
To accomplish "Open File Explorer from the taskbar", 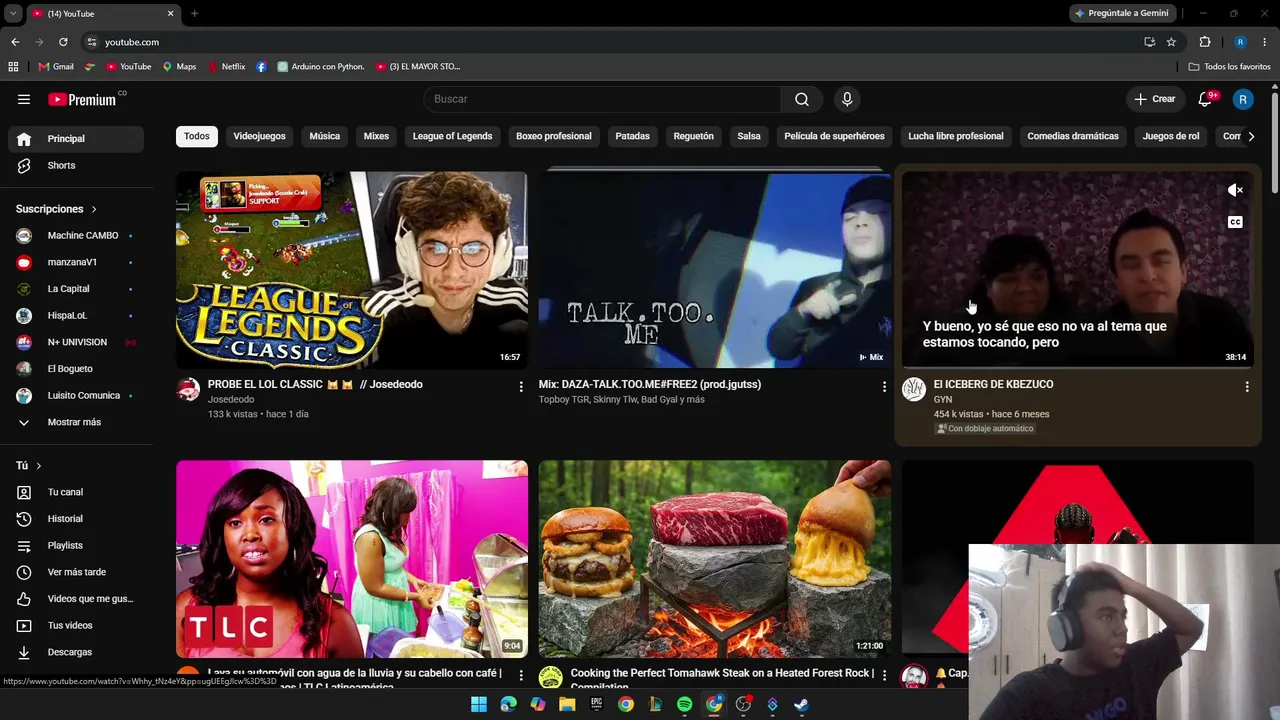I will click(567, 704).
